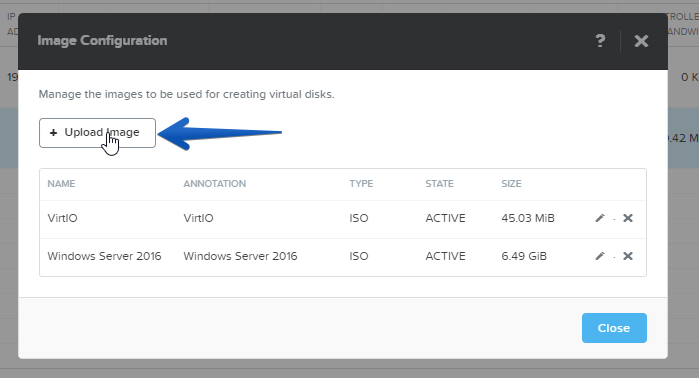Click the Upload Image button
Image resolution: width=699 pixels, height=378 pixels.
click(97, 133)
